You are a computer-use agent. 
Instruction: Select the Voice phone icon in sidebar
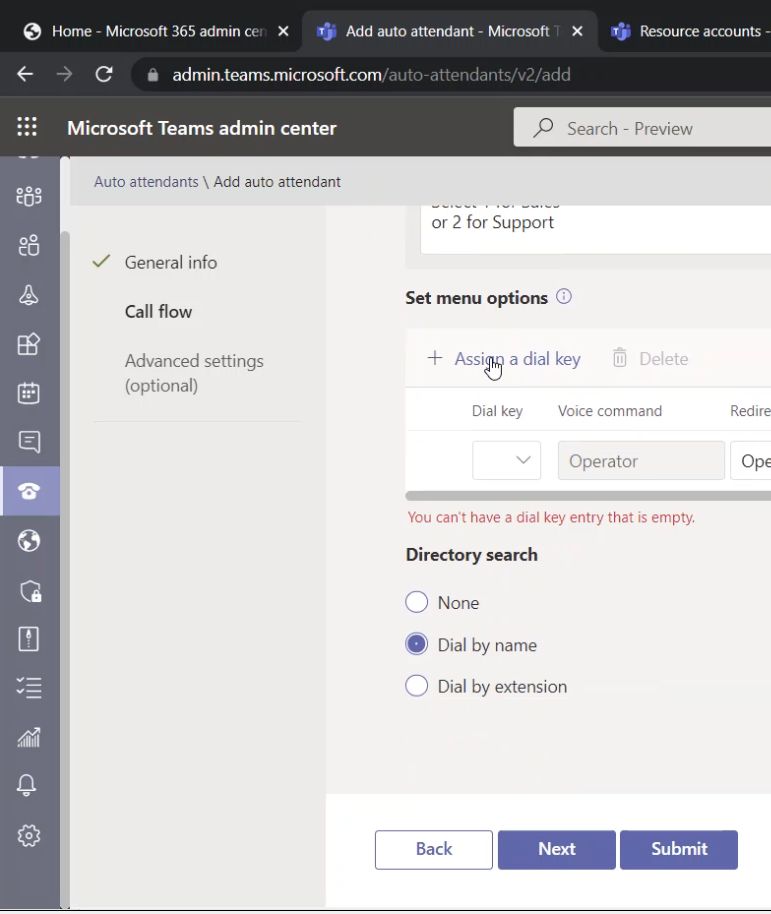pyautogui.click(x=29, y=491)
